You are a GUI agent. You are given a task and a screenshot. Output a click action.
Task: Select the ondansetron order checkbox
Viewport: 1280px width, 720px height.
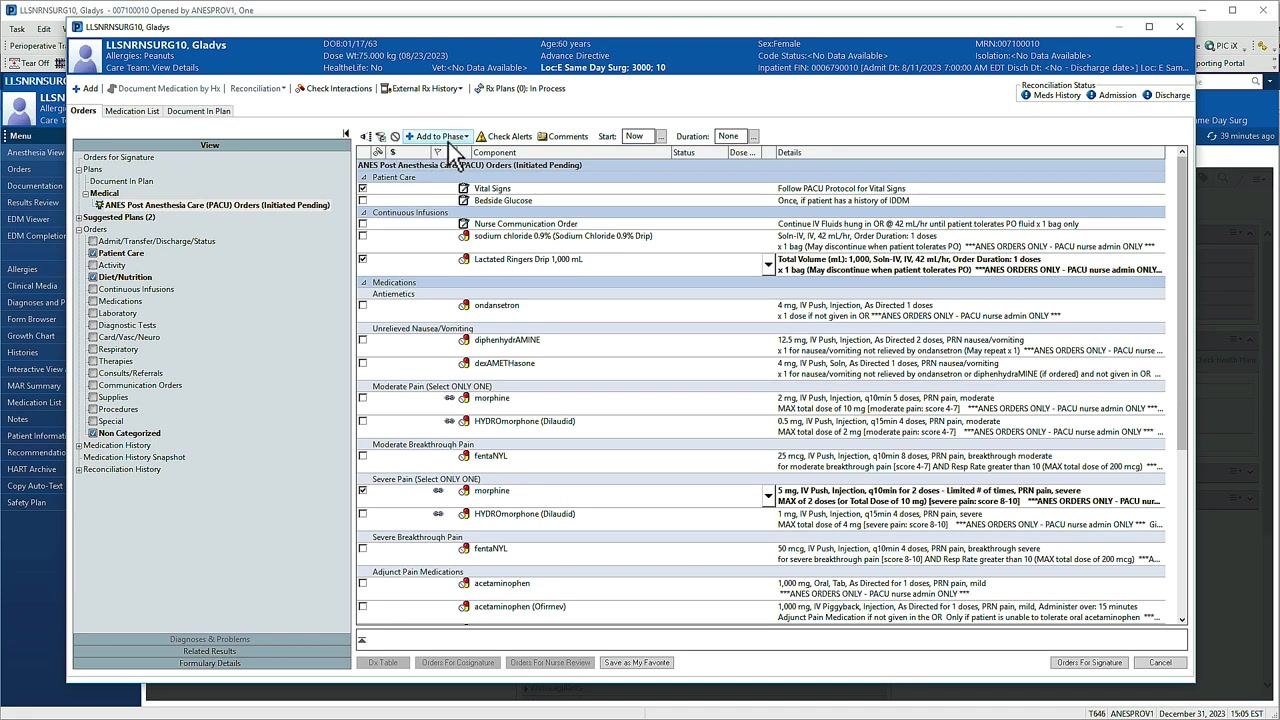(x=363, y=305)
